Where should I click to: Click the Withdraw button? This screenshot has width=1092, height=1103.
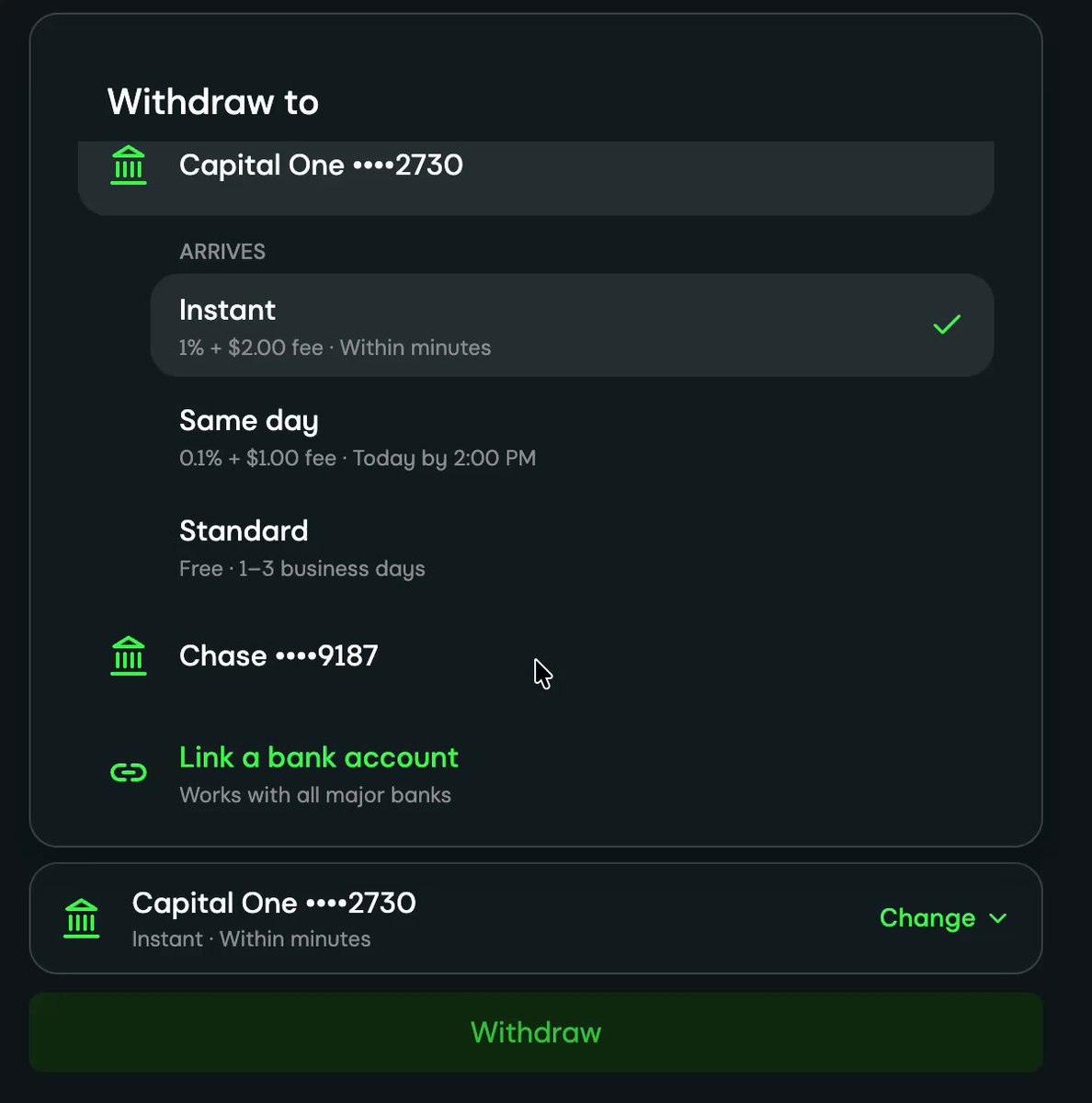click(x=536, y=1032)
